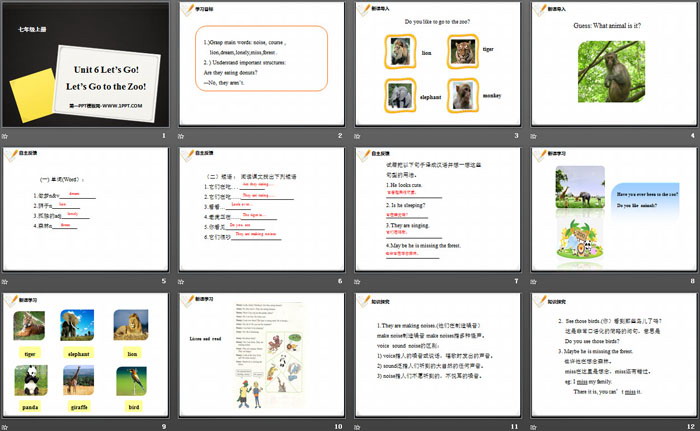This screenshot has width=700, height=431.
Task: Select slide 1 titled Unit 6 Let's Go
Action: pos(86,64)
